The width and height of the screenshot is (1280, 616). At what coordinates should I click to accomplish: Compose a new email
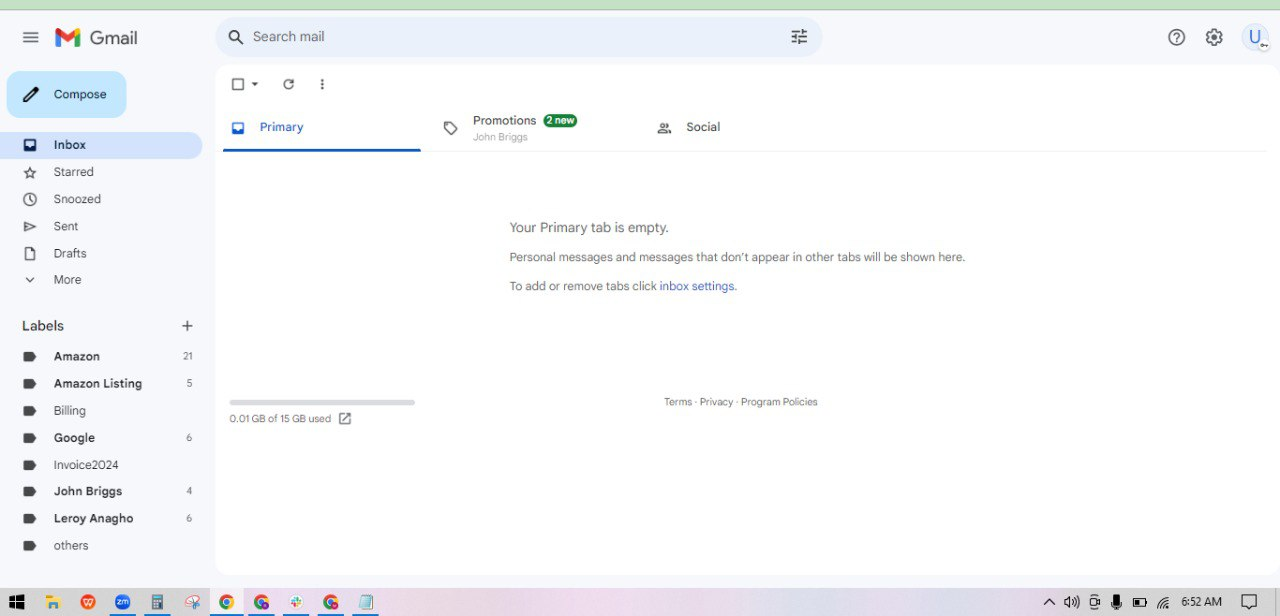(x=67, y=94)
